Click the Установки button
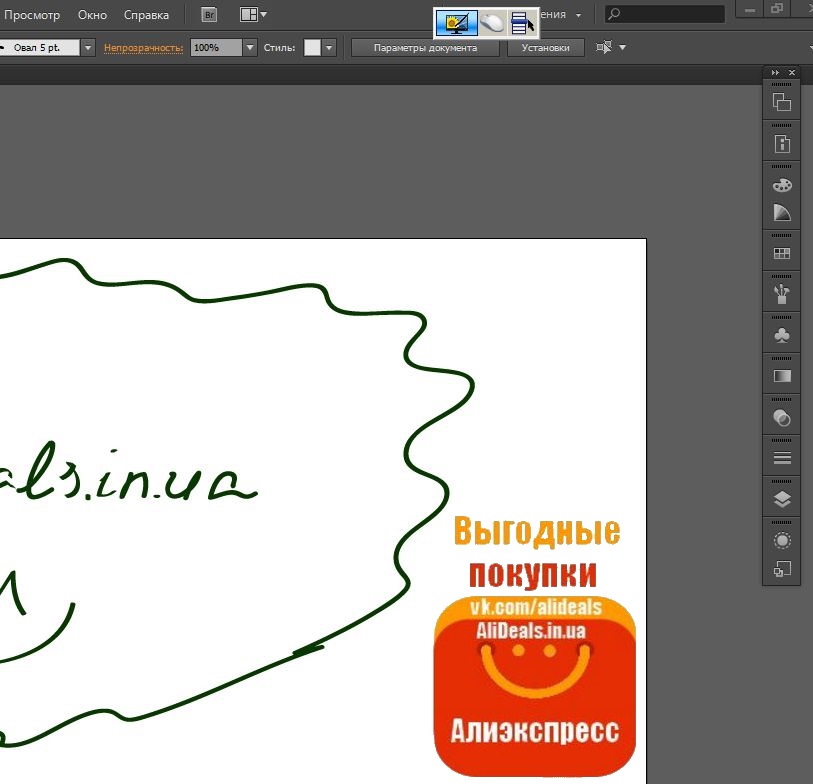The width and height of the screenshot is (813, 784). tap(545, 48)
